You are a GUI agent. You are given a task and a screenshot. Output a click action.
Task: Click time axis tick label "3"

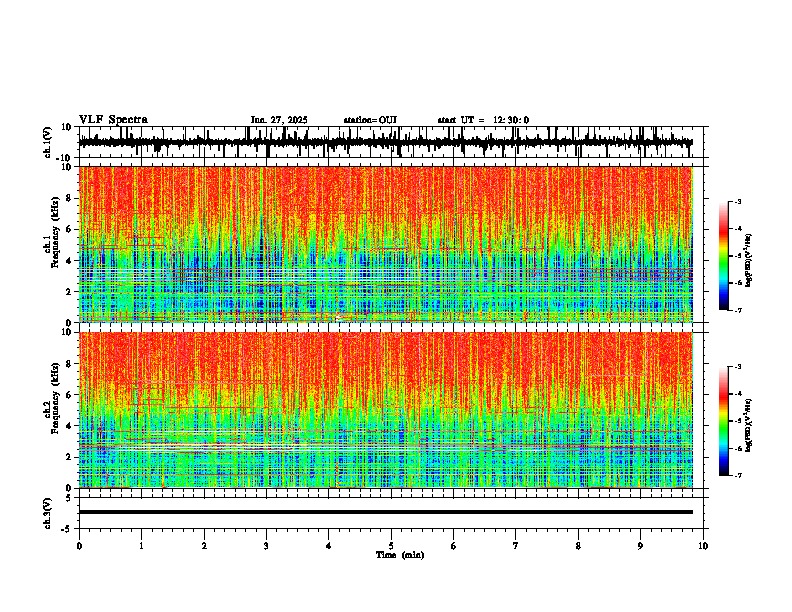pos(266,546)
